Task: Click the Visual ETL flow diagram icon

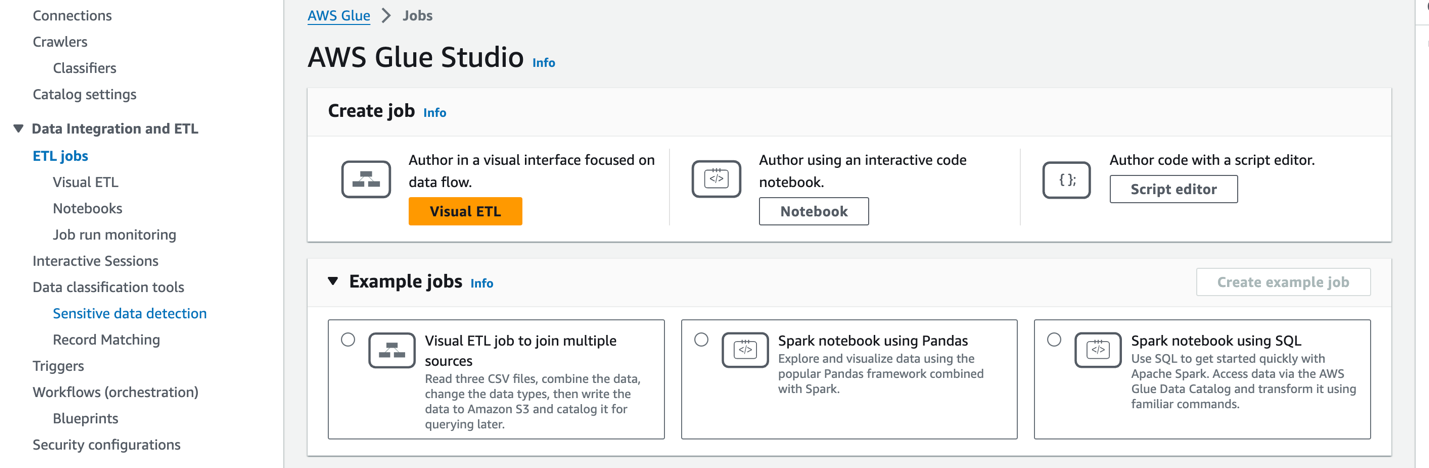Action: pyautogui.click(x=366, y=180)
